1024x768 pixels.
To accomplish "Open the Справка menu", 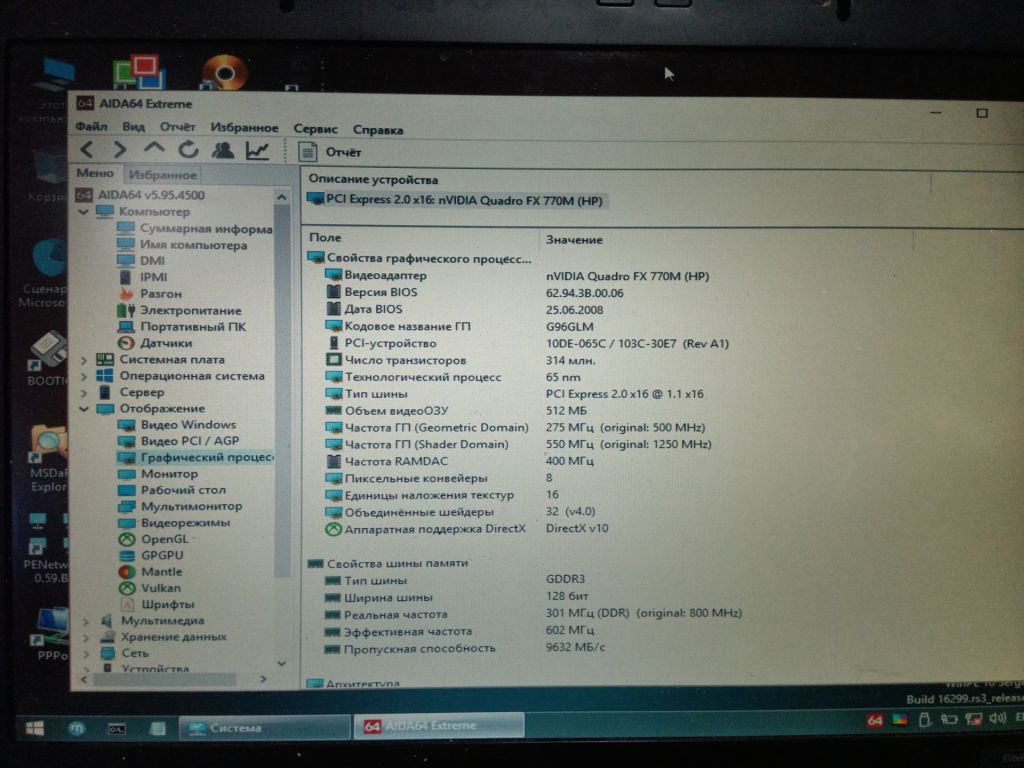I will [378, 130].
